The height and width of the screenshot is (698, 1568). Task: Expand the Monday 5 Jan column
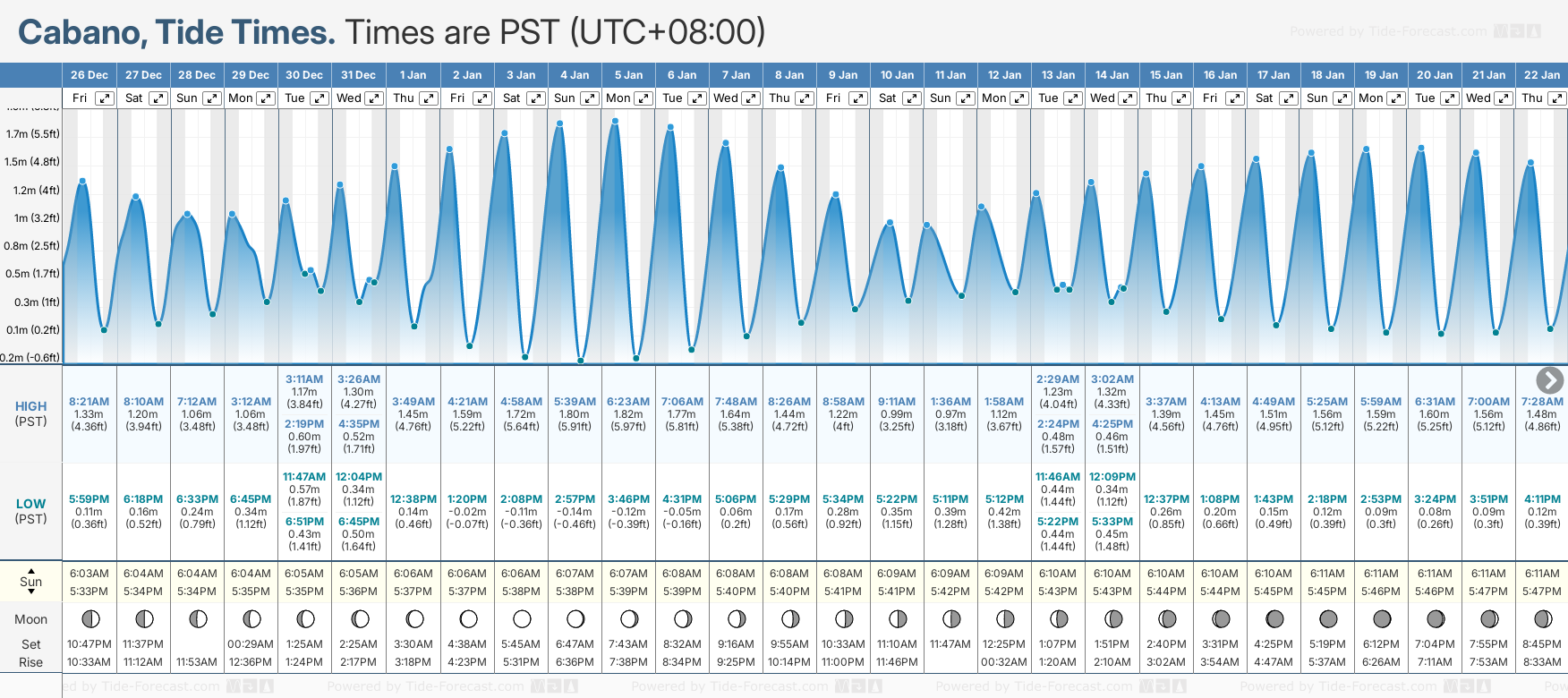(643, 98)
